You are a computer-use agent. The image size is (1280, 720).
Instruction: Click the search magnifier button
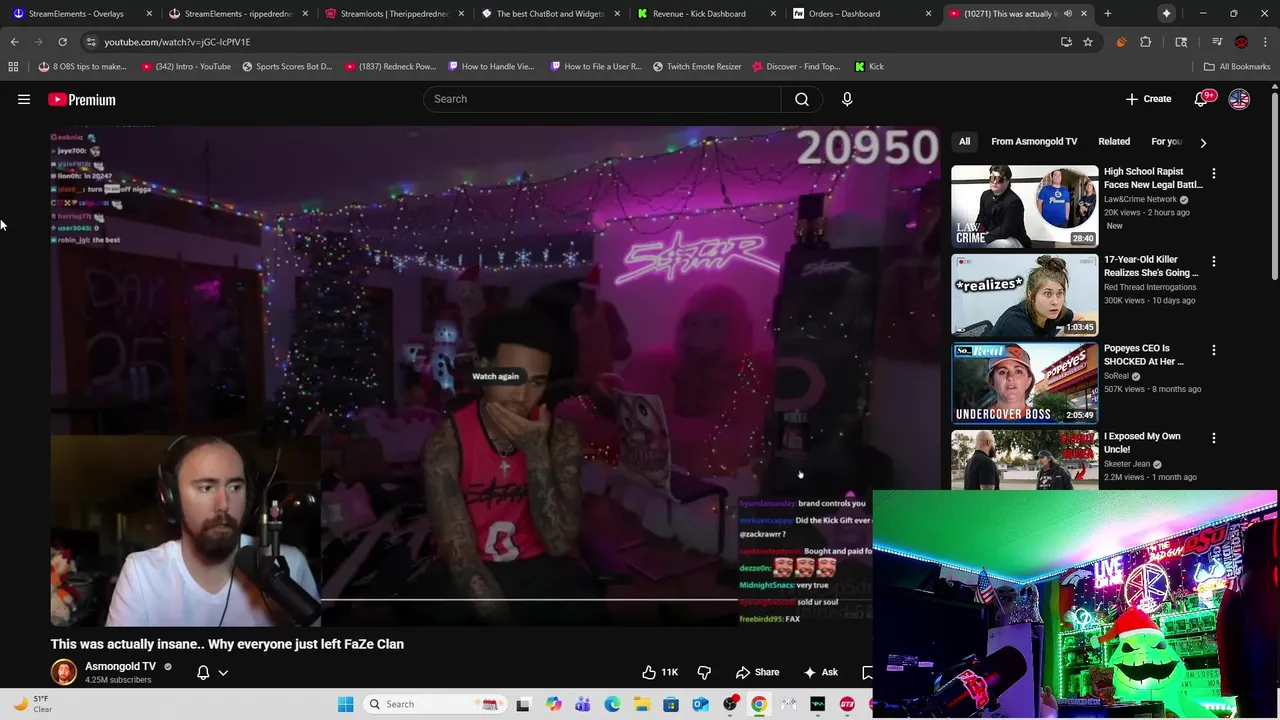click(801, 99)
